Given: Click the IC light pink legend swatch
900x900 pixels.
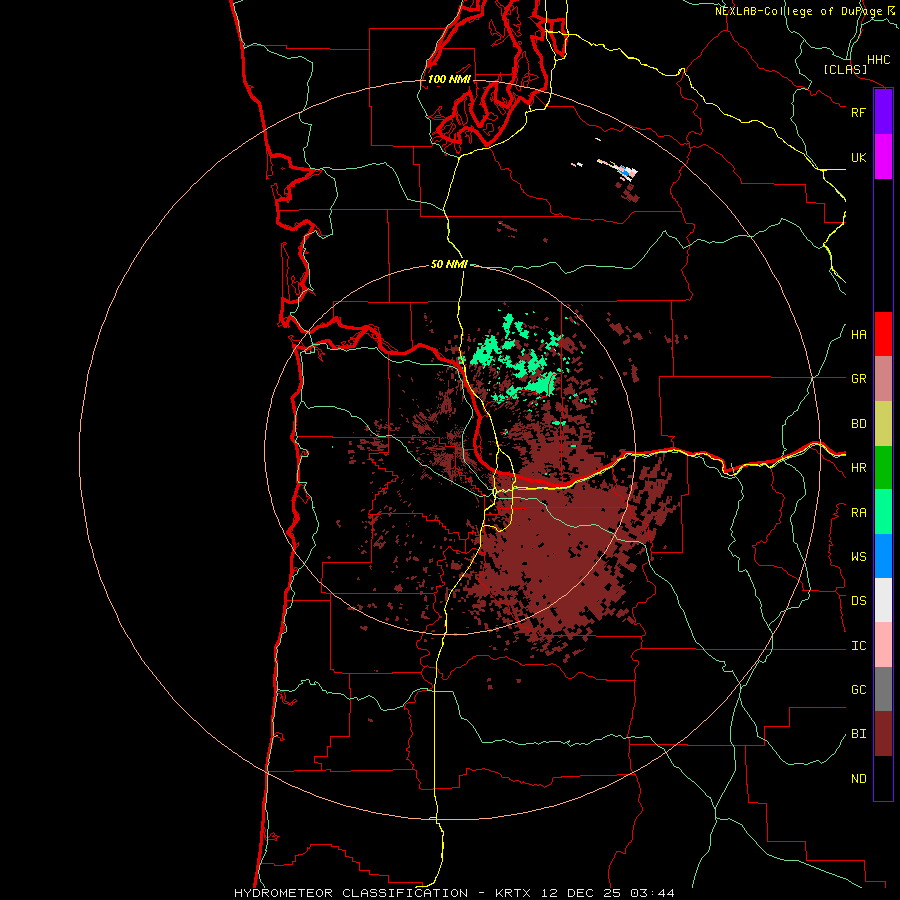Looking at the screenshot, I should 883,645.
